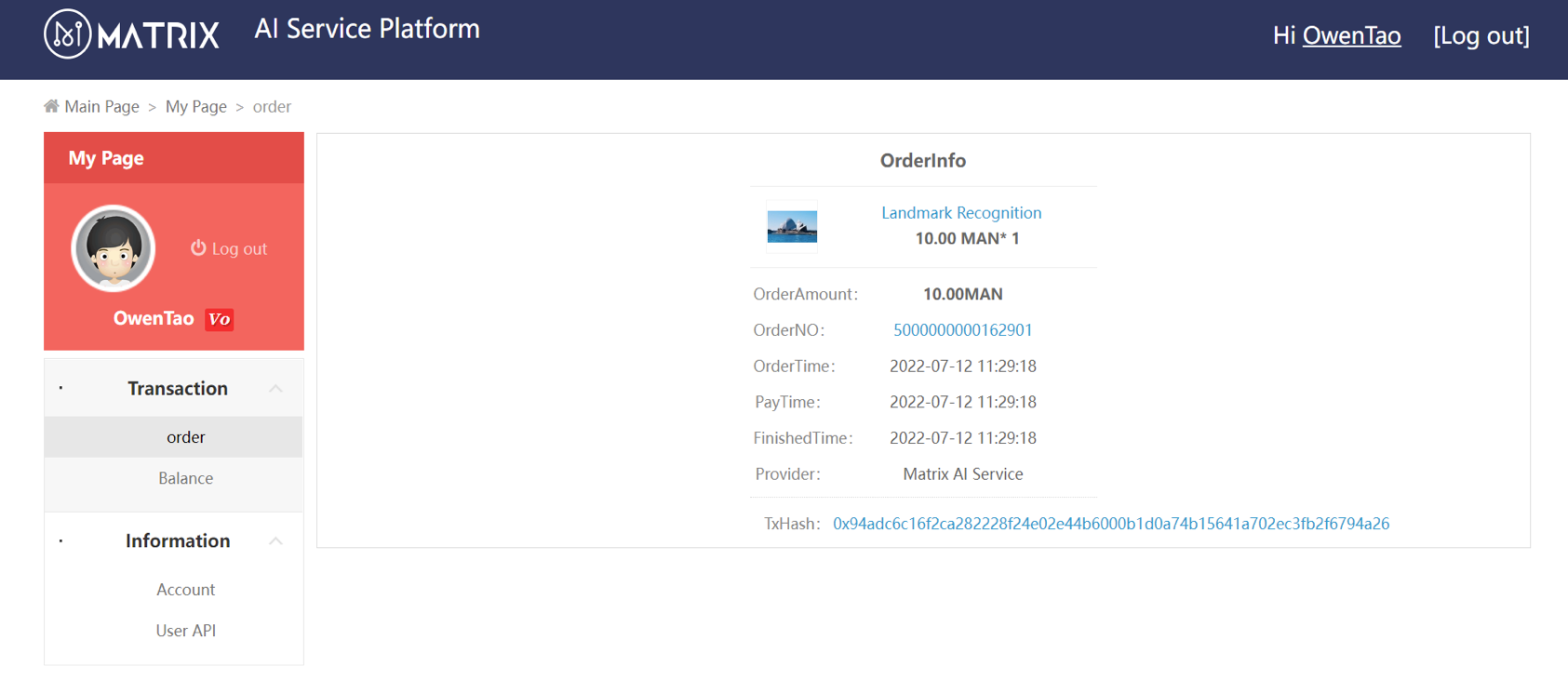Go to User API page

click(x=185, y=631)
